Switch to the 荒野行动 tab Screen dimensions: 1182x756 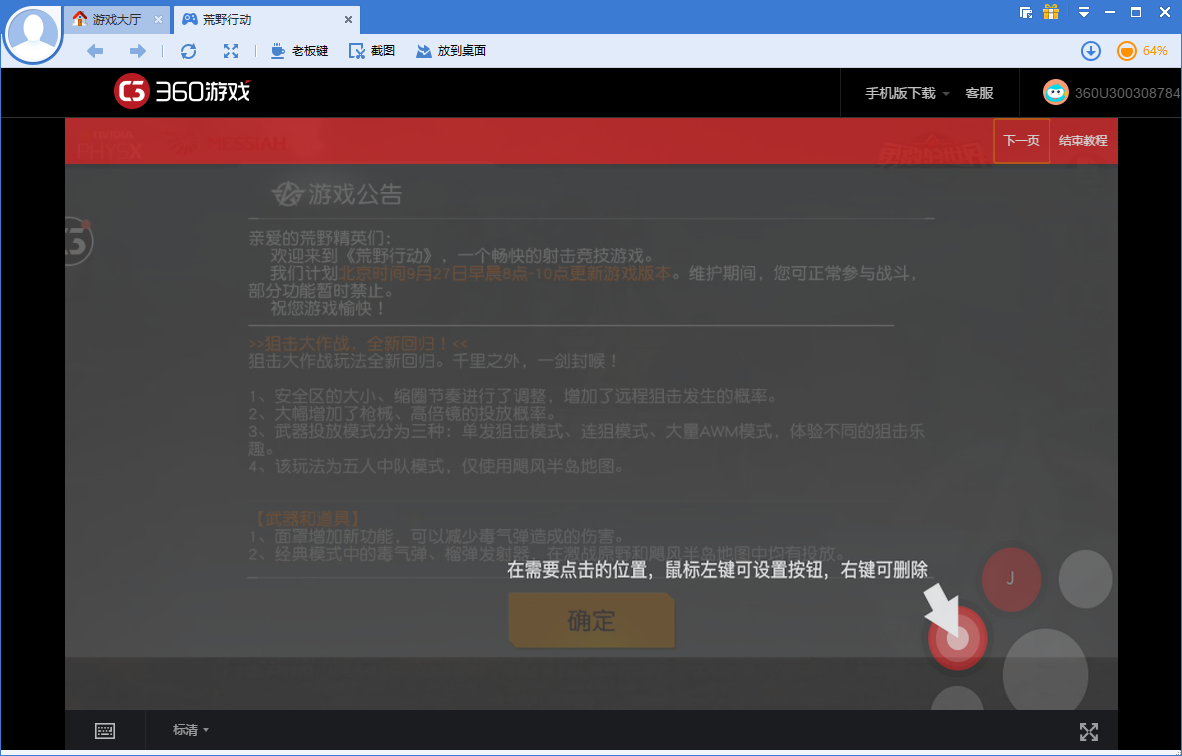pyautogui.click(x=268, y=20)
